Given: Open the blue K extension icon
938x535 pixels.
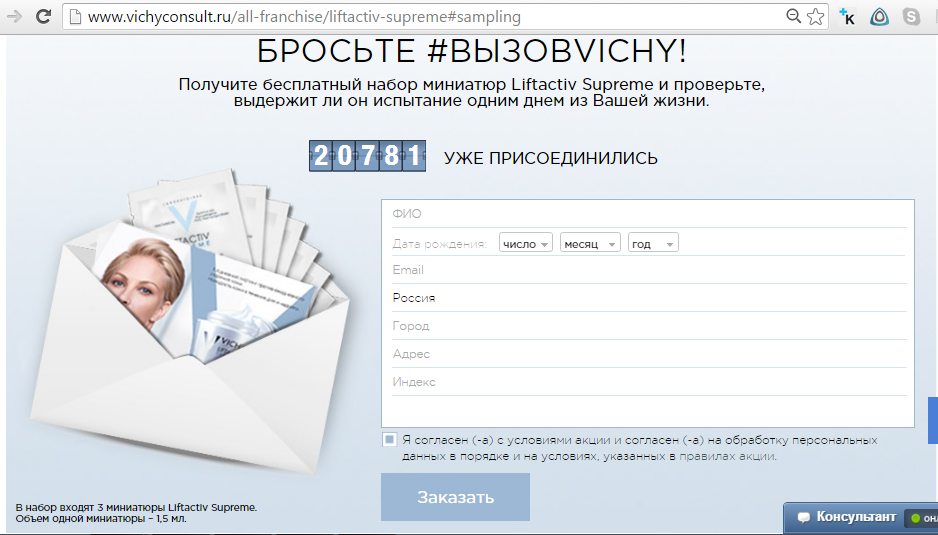Looking at the screenshot, I should click(847, 17).
